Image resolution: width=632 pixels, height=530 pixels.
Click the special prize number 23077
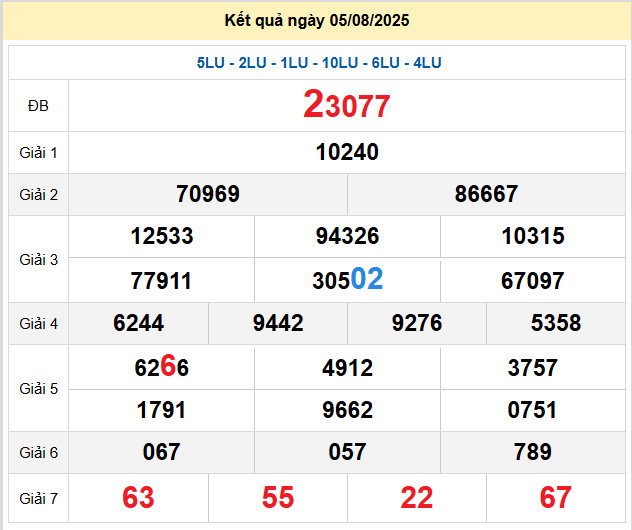pyautogui.click(x=347, y=105)
